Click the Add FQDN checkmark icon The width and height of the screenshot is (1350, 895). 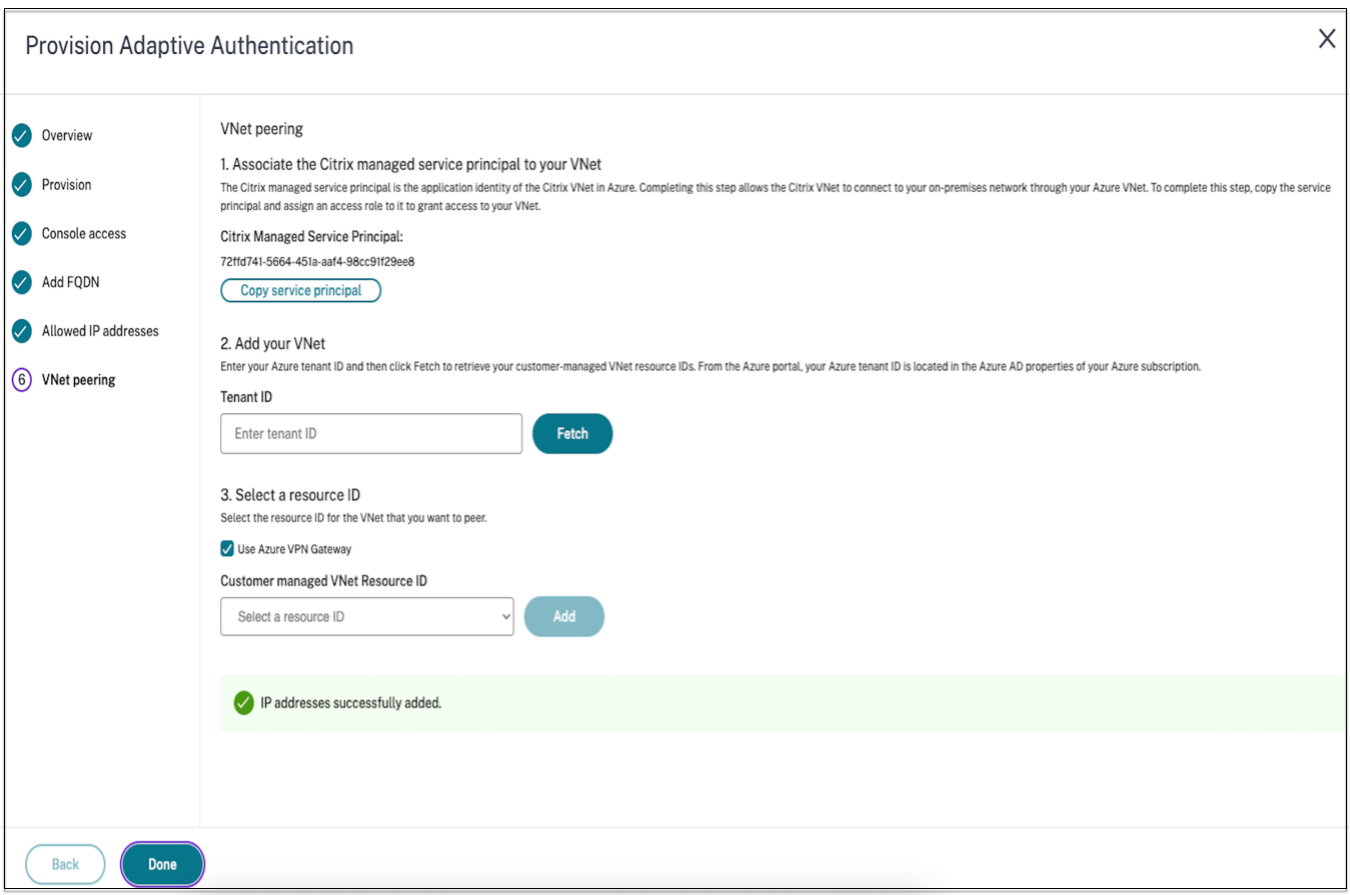pyautogui.click(x=22, y=283)
